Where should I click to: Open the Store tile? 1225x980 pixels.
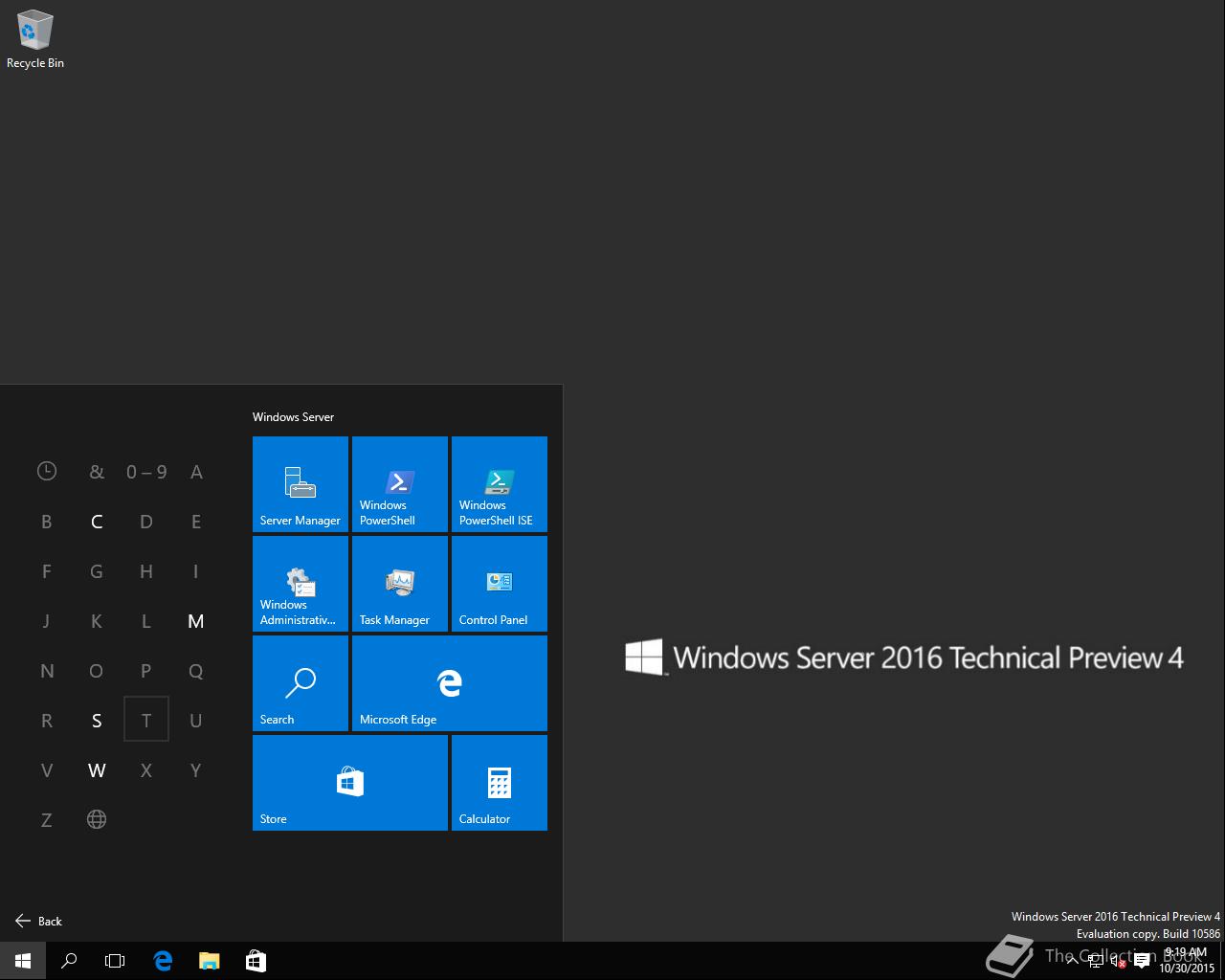350,783
